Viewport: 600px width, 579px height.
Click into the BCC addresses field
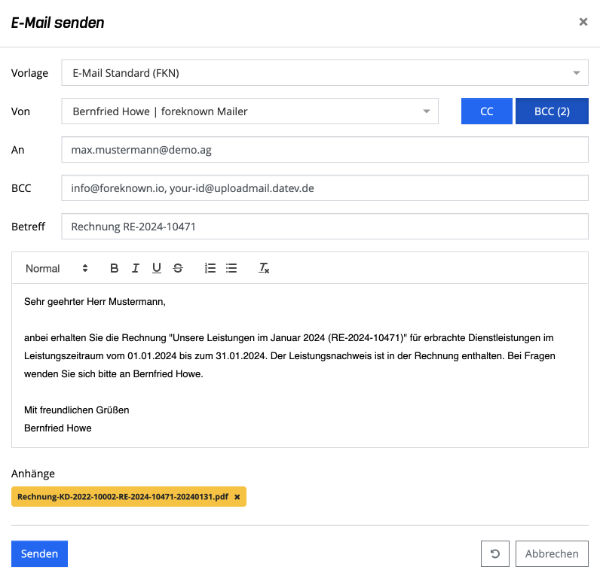pos(325,188)
